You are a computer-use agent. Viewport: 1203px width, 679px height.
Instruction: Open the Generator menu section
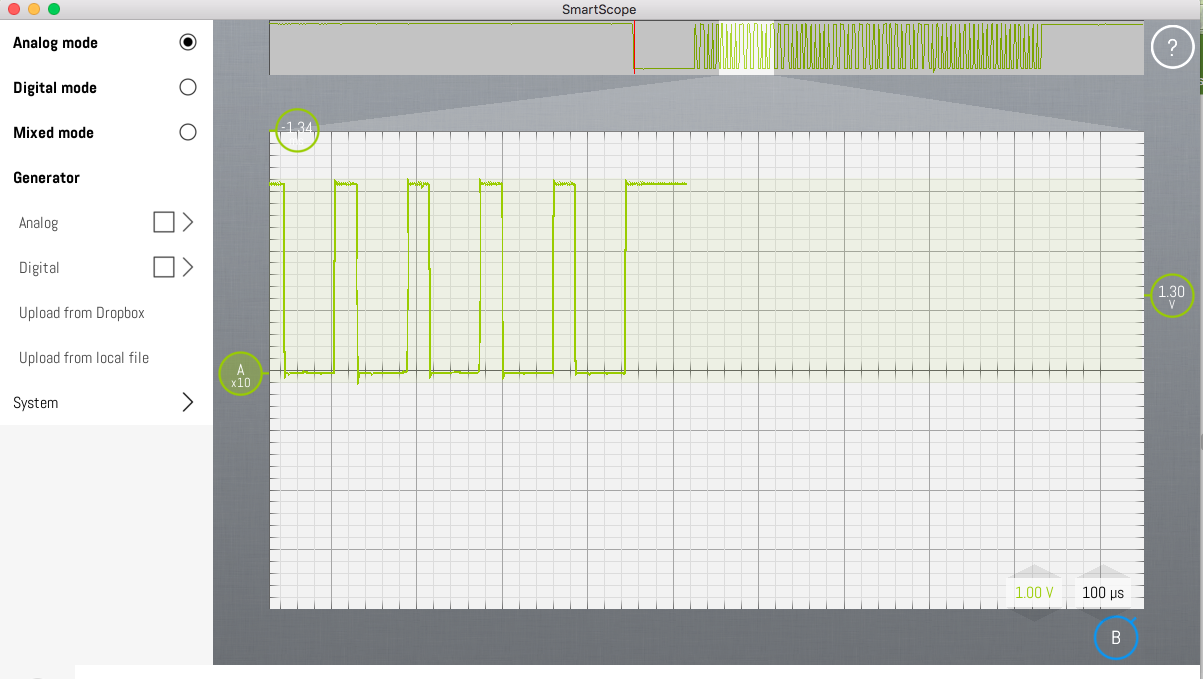tap(46, 178)
